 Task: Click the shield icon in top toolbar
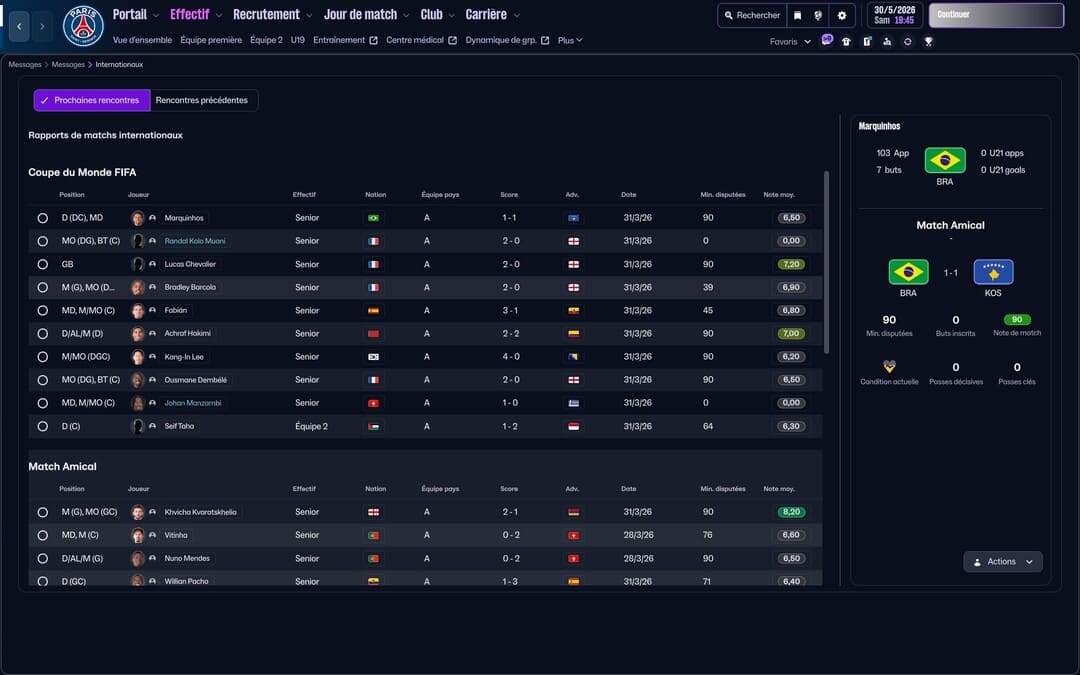pyautogui.click(x=819, y=15)
